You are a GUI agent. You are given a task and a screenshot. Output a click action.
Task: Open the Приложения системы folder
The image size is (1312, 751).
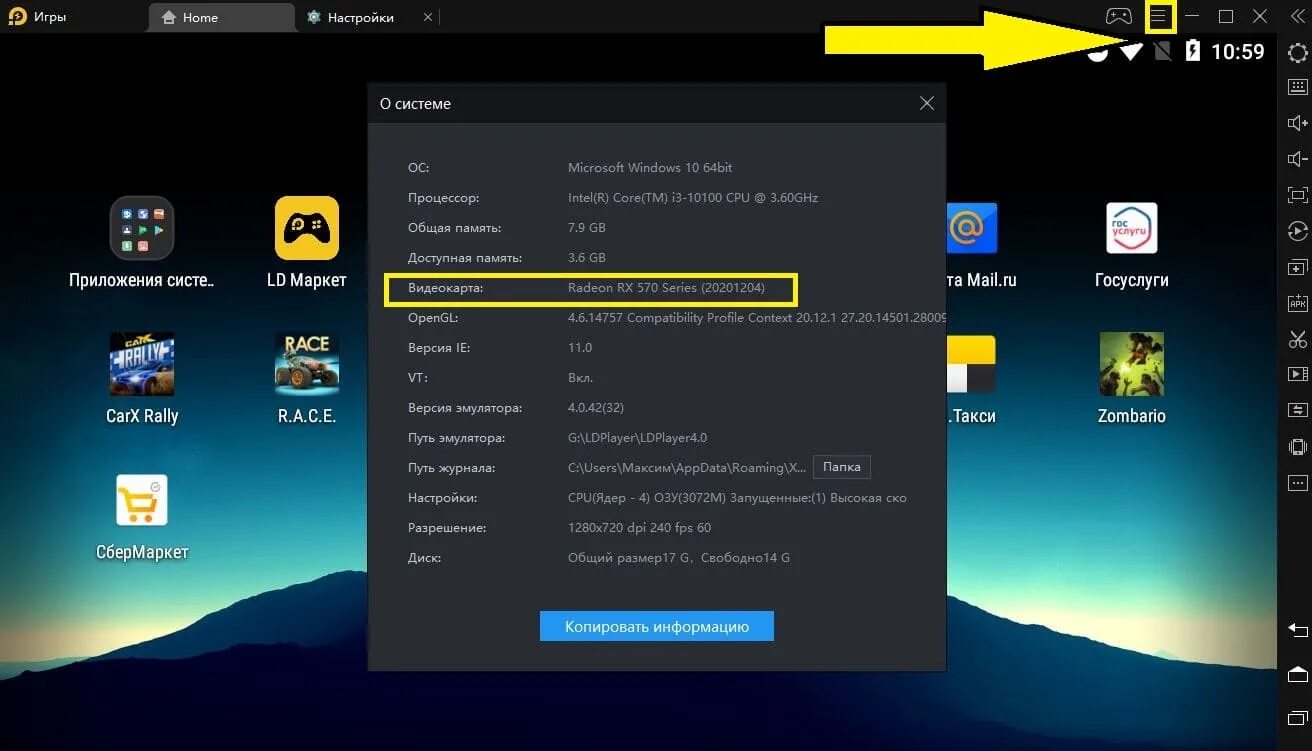coord(141,228)
